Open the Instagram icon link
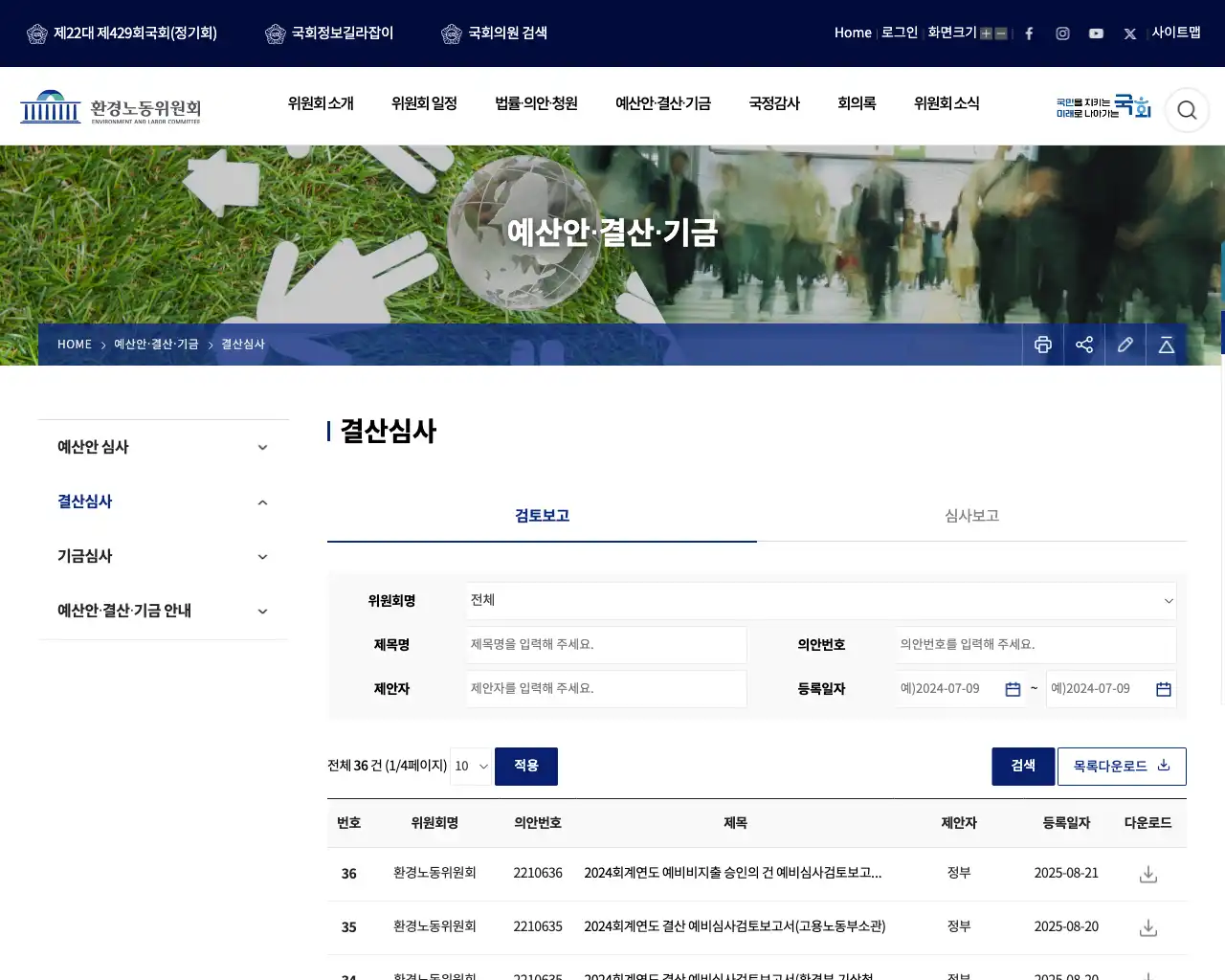Screen dimensions: 1225x980 point(1062,33)
